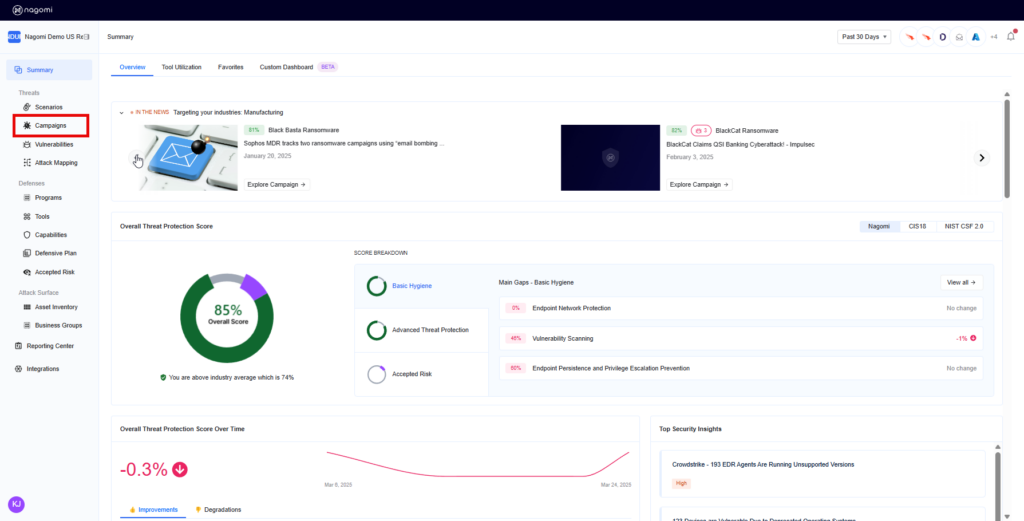Select Advanced Threat Protection in score breakdown

421,330
